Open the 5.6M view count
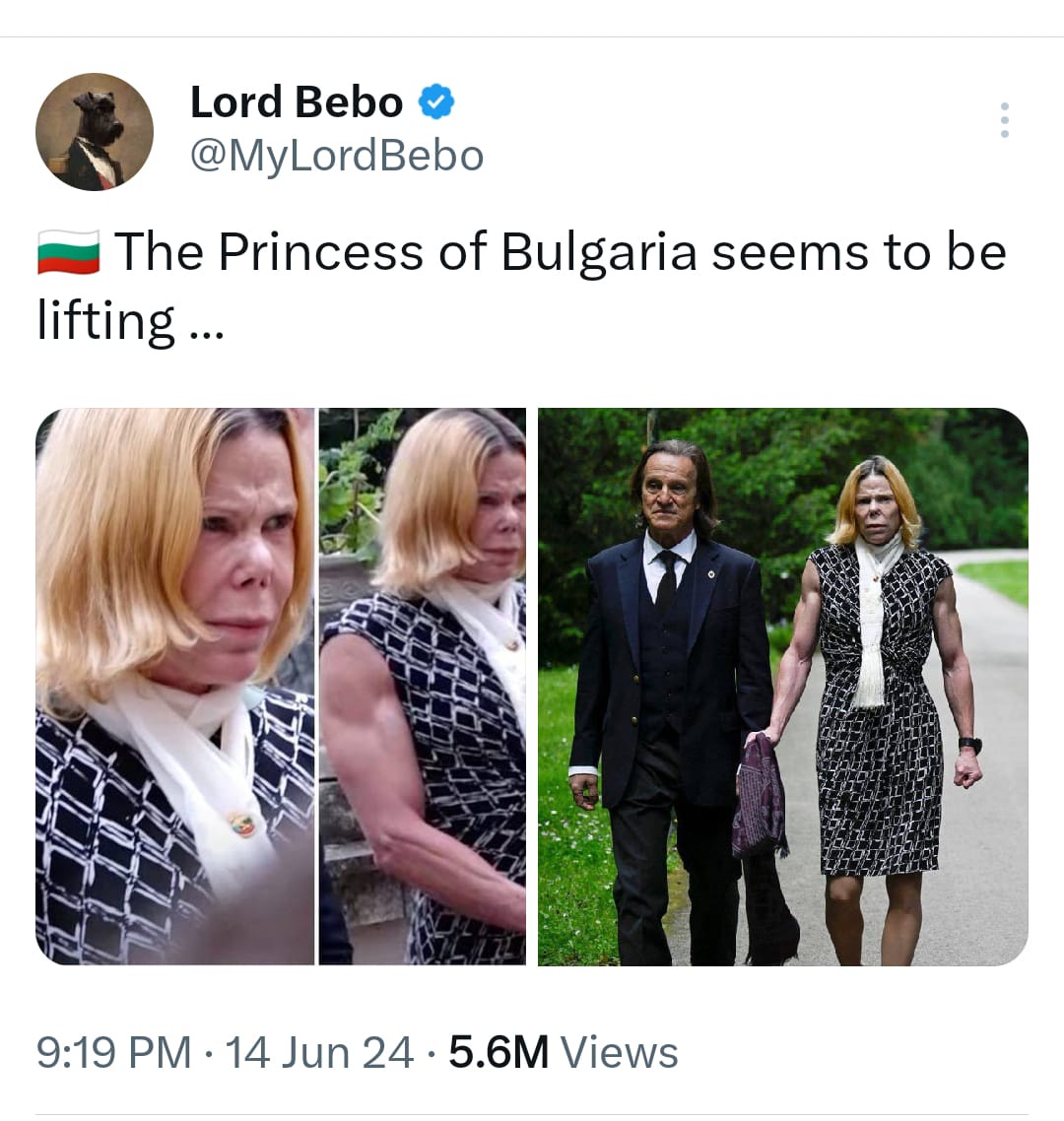Screen dimensions: 1064x1121 click(498, 1052)
